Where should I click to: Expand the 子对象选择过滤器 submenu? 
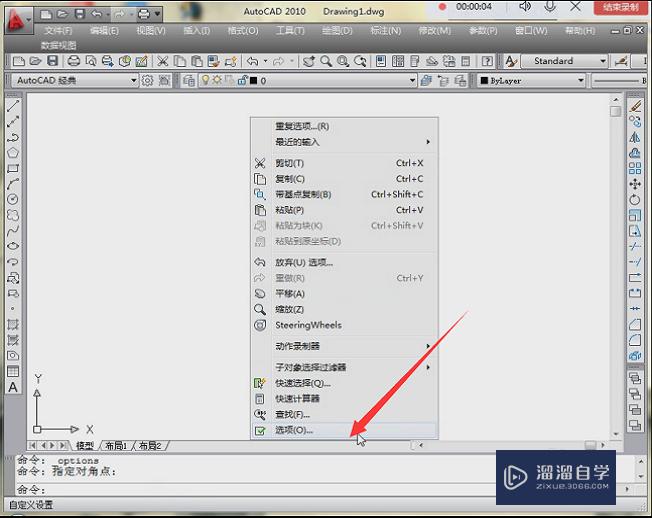click(x=345, y=367)
